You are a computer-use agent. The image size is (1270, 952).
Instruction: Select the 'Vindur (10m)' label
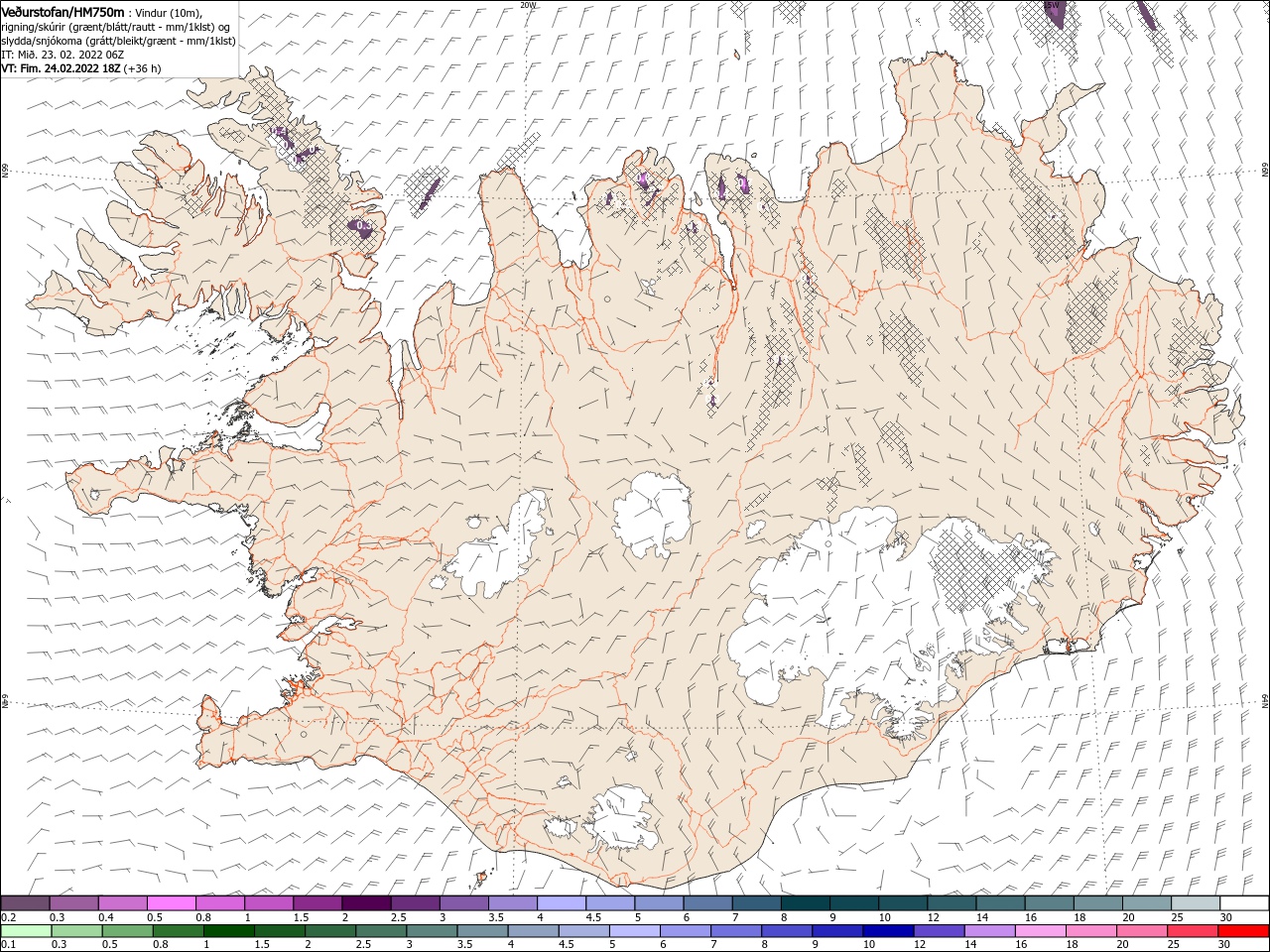click(x=168, y=13)
